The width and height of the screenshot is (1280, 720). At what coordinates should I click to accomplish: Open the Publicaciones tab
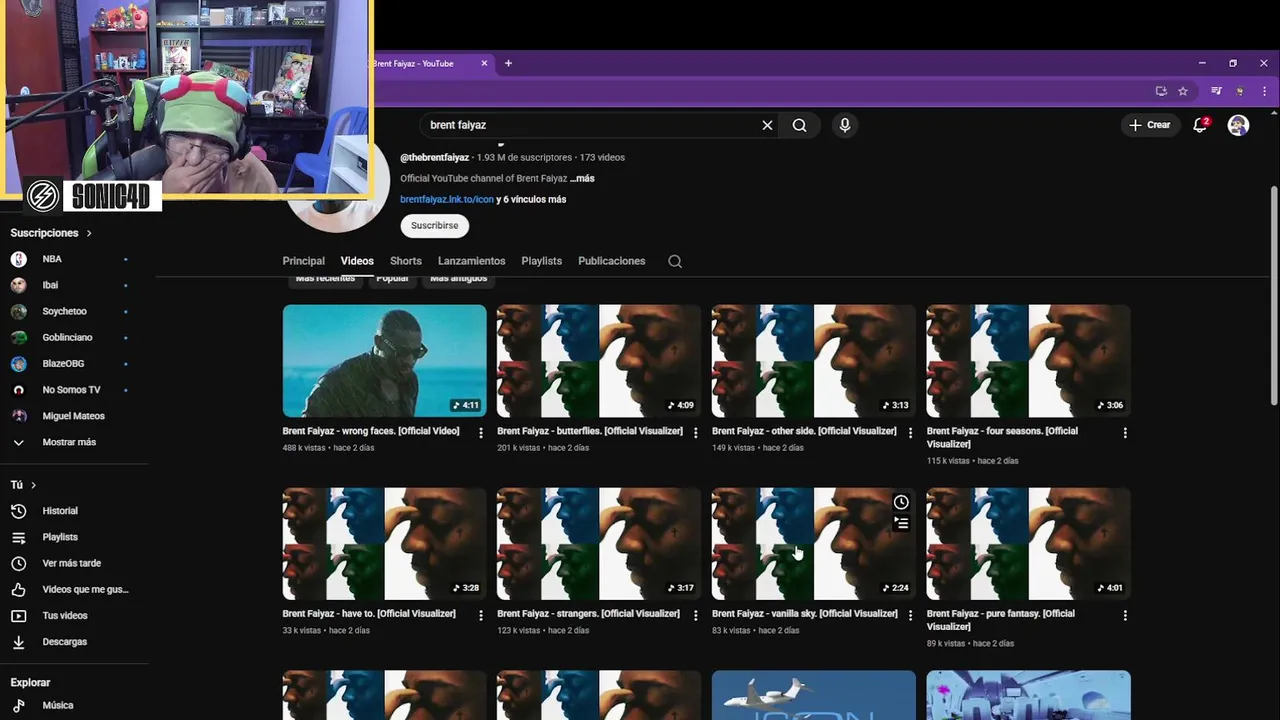(x=611, y=261)
